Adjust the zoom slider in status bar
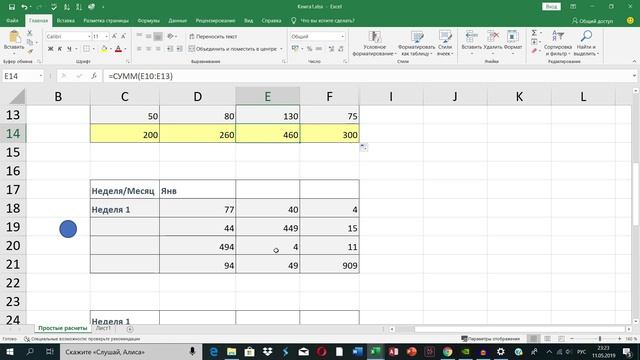This screenshot has height=360, width=640. (x=600, y=339)
